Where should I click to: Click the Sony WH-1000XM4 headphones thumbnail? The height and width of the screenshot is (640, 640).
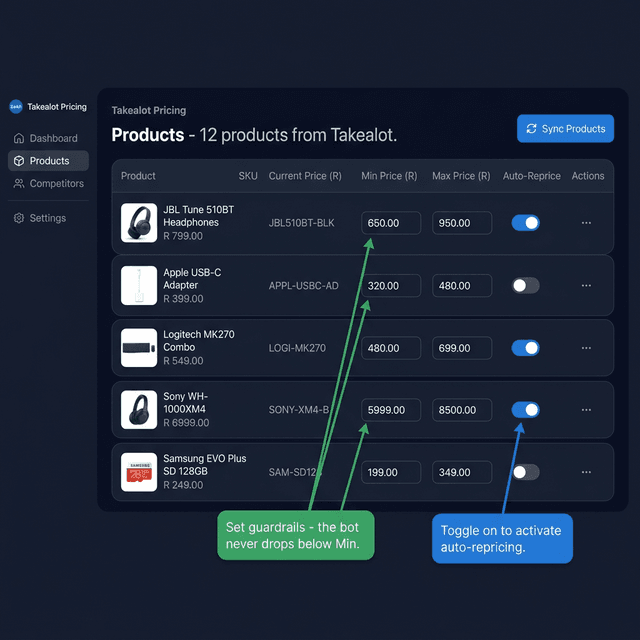[139, 410]
